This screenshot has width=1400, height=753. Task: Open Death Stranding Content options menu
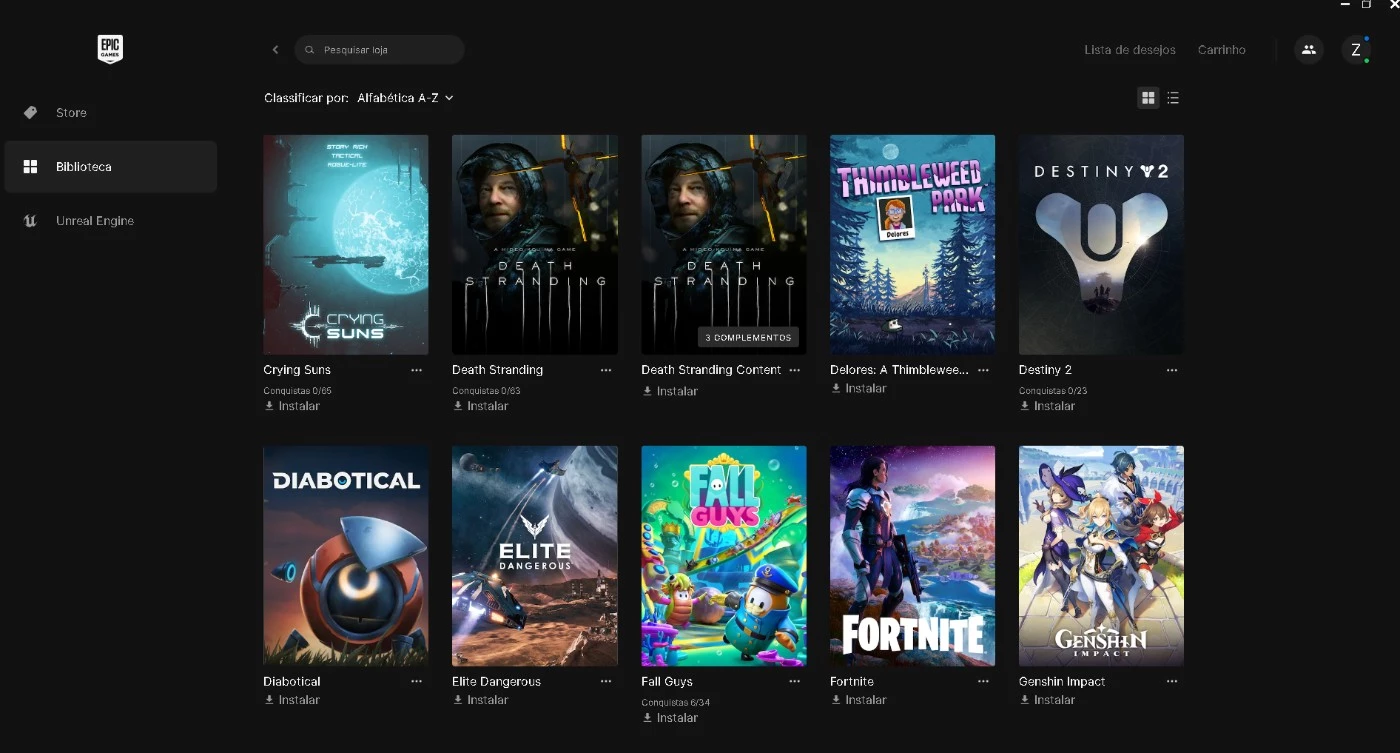click(795, 370)
